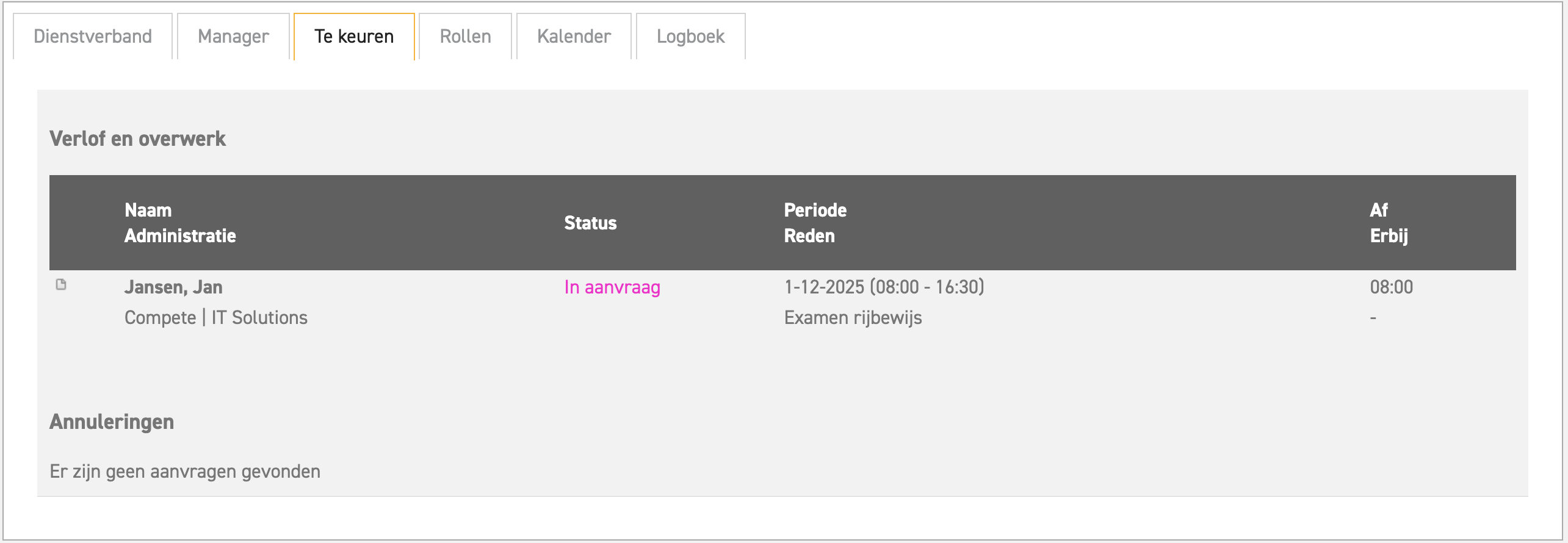Show the Kalender tab

(574, 37)
